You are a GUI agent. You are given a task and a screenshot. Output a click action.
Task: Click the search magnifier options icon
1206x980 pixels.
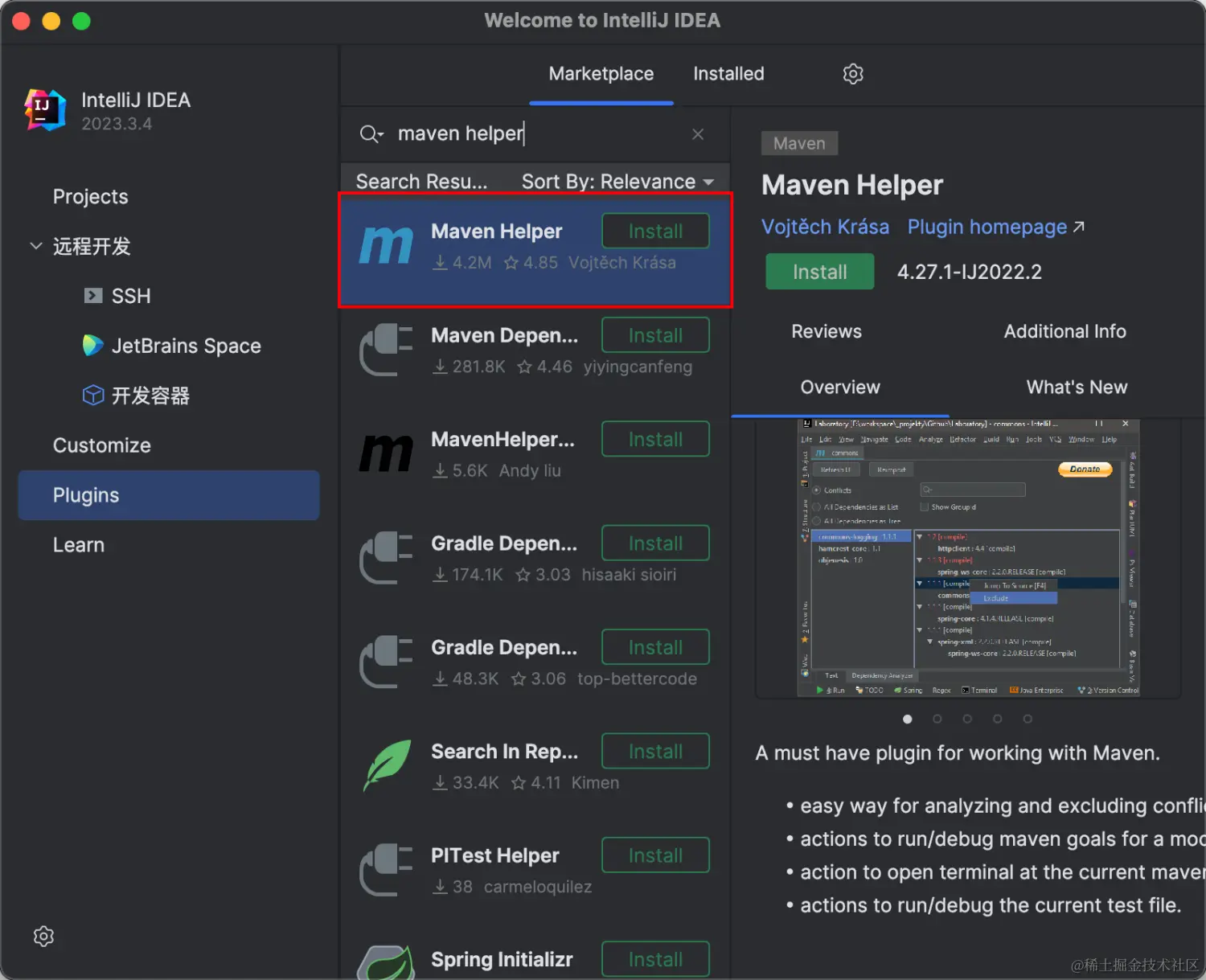coord(371,133)
